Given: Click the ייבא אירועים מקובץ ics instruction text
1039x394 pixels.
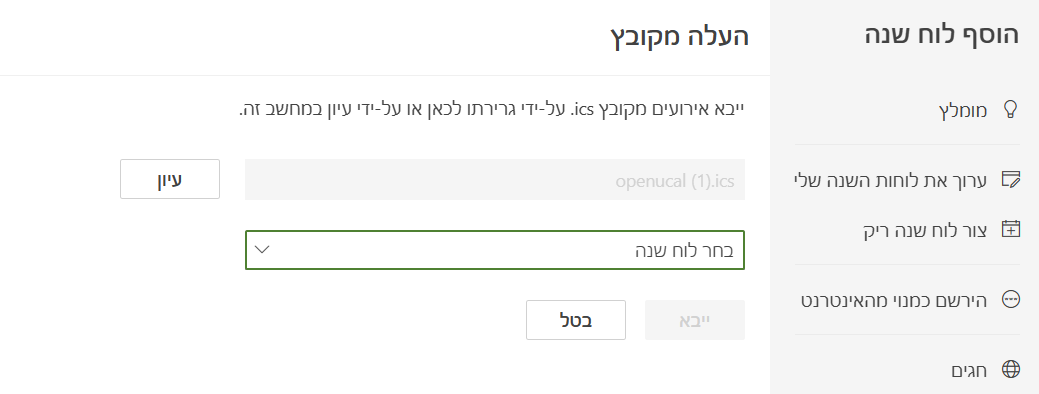Looking at the screenshot, I should click(492, 109).
